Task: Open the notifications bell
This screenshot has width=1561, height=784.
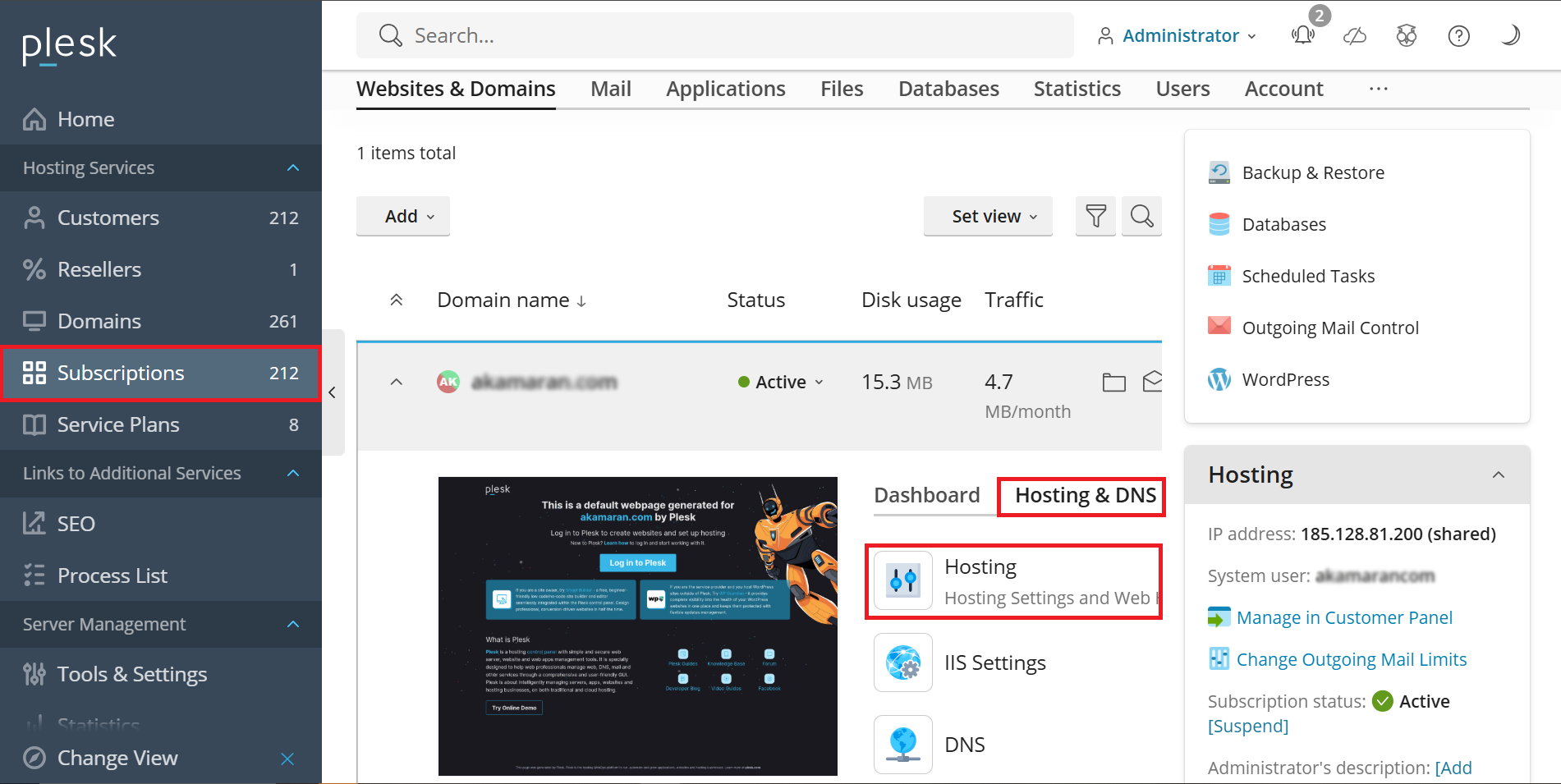Action: [x=1304, y=35]
